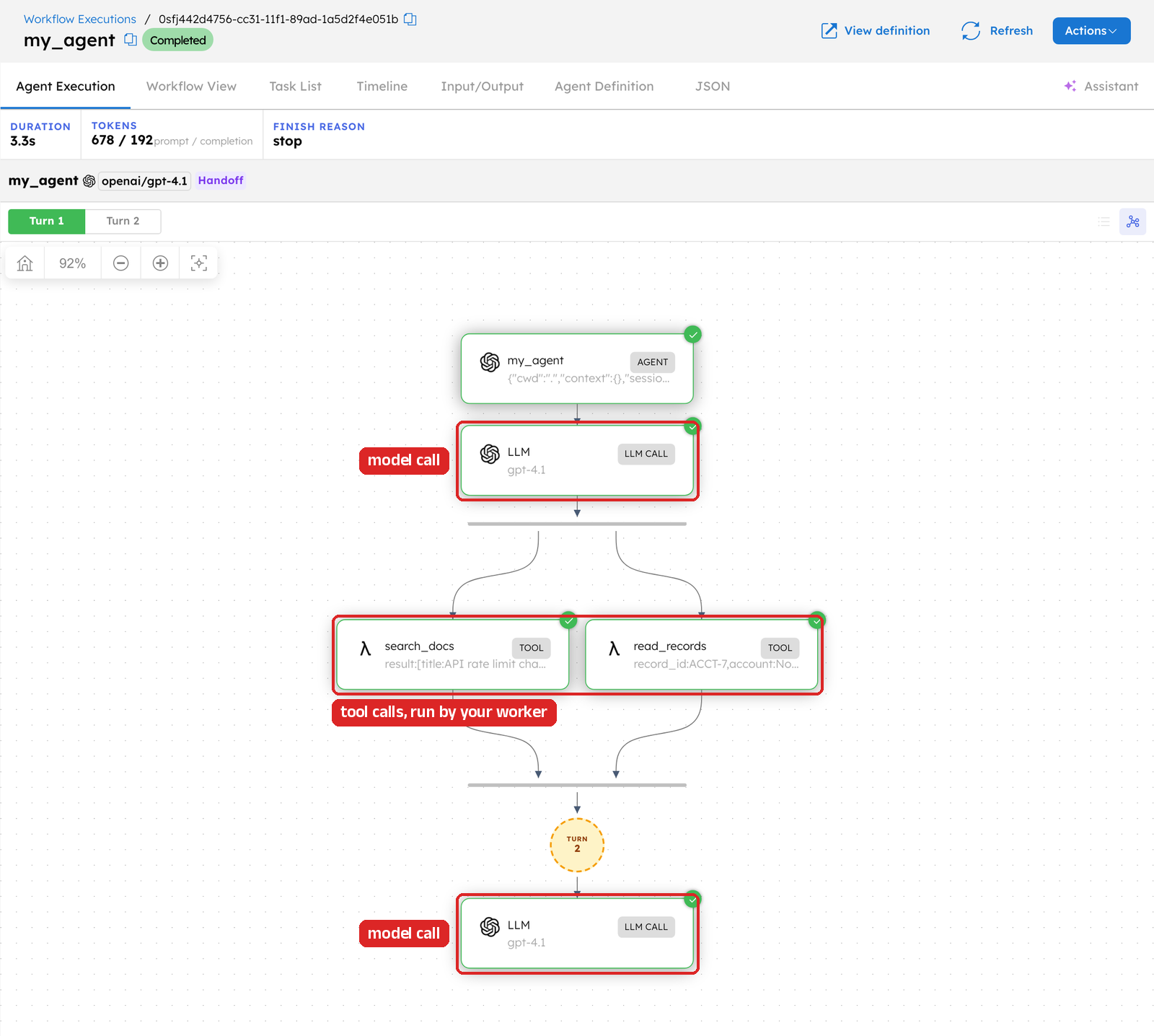The image size is (1154, 1036).
Task: Click the openai/gpt-4.1 model badge
Action: pos(144,181)
